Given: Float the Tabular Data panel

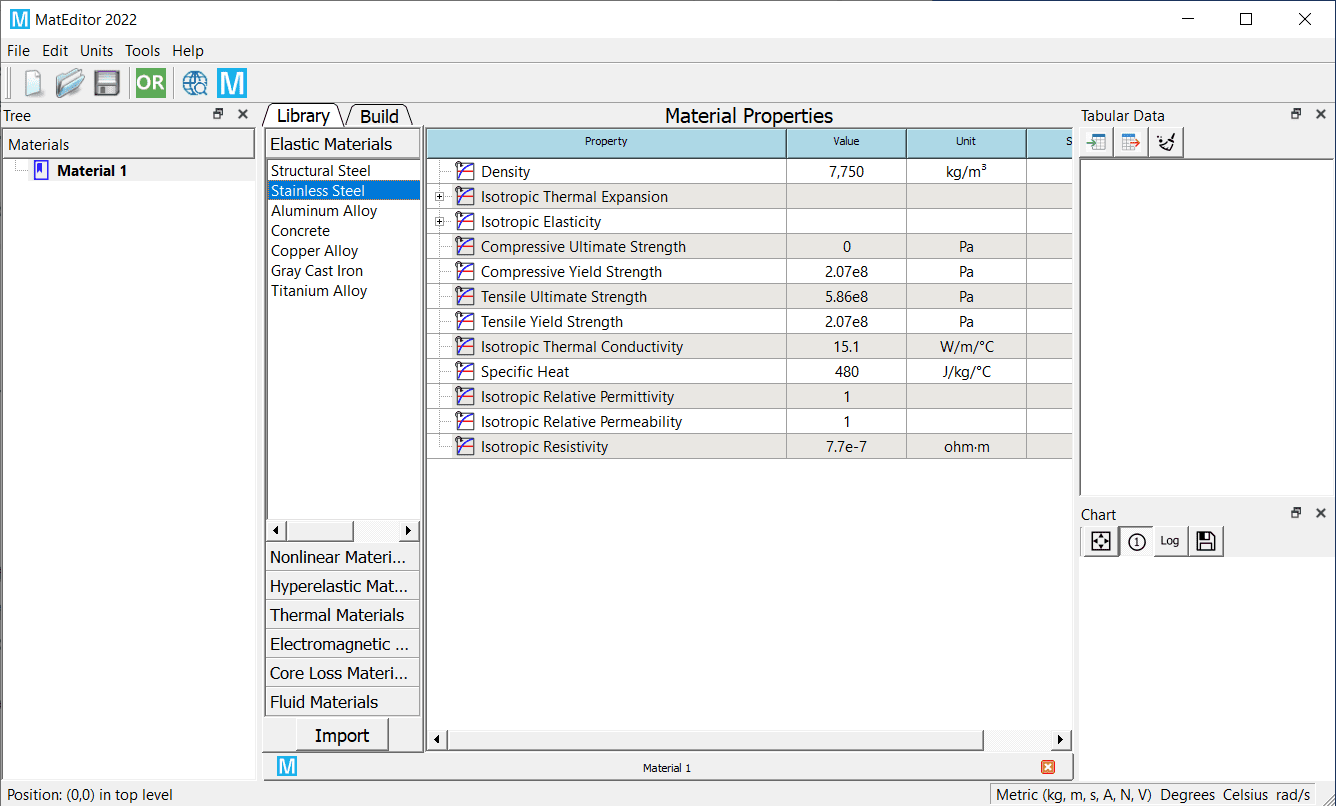Looking at the screenshot, I should pos(1296,115).
